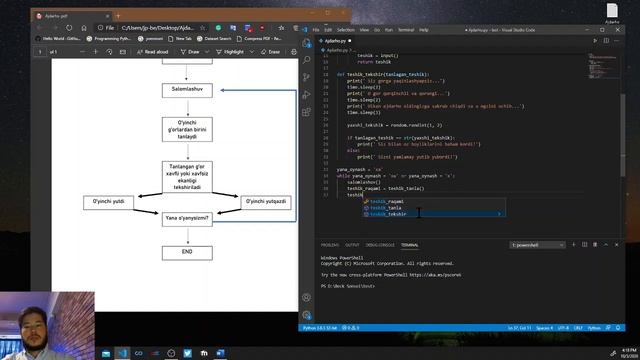Refresh the PDF page in Edge
This screenshot has height=360, width=640.
(69, 28)
